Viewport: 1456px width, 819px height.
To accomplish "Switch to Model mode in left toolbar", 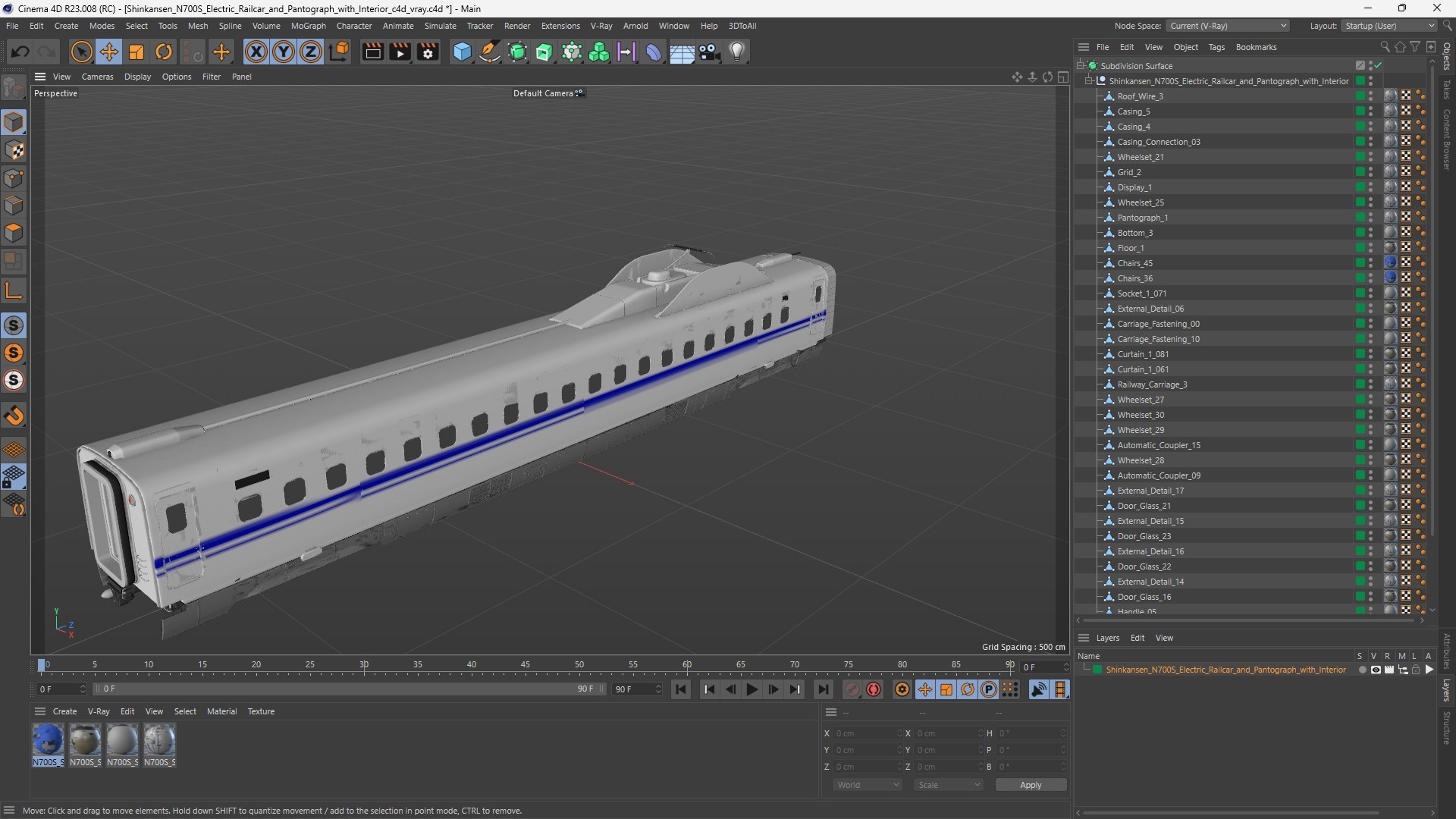I will pyautogui.click(x=14, y=122).
